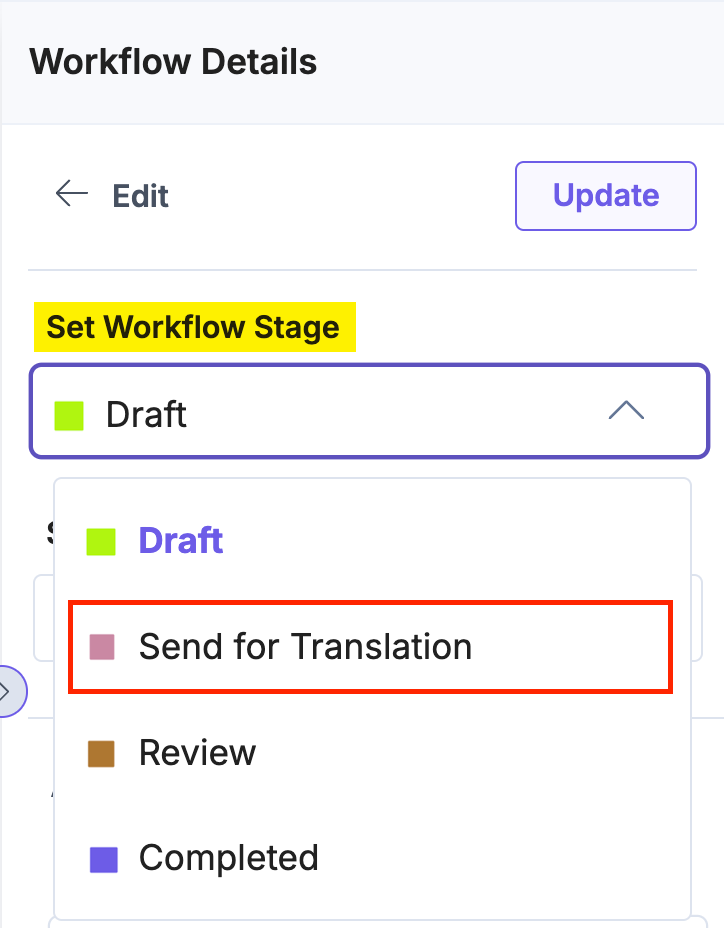
Task: Click the back arrow next to Edit
Action: click(x=71, y=195)
